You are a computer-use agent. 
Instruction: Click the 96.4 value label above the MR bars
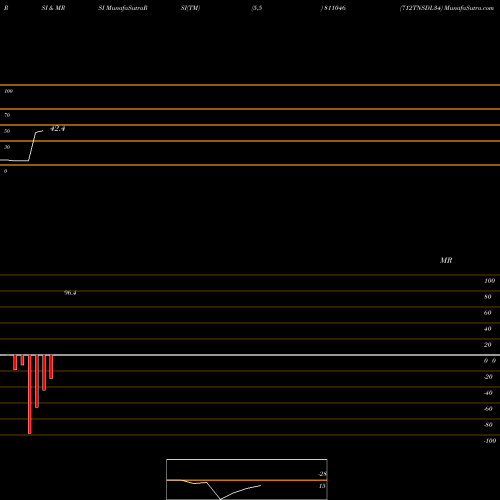[70, 293]
